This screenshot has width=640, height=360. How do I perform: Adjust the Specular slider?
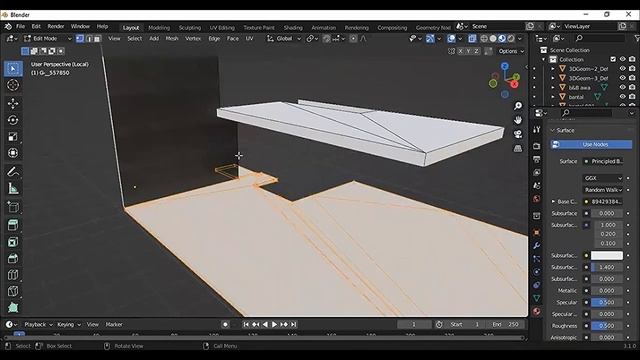point(607,302)
